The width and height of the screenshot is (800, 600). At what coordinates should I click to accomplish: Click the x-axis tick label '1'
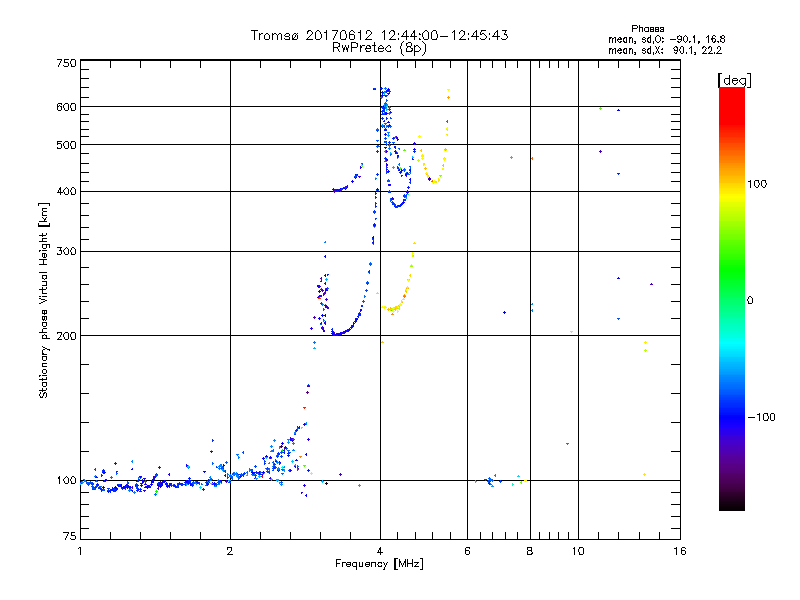pyautogui.click(x=80, y=551)
